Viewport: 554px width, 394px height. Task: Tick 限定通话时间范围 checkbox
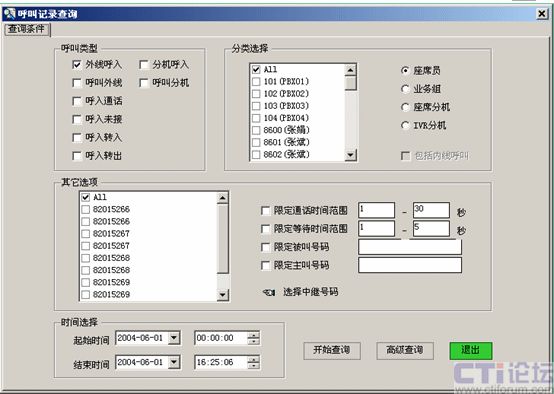pos(265,211)
